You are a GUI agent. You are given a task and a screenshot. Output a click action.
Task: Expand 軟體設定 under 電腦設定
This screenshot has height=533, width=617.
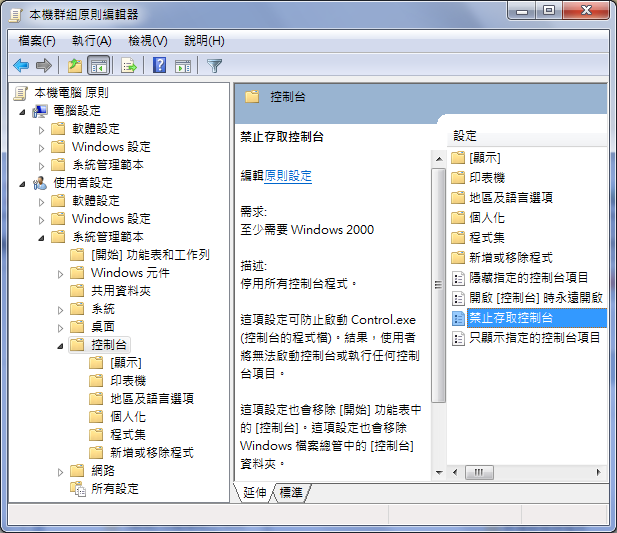(41, 130)
